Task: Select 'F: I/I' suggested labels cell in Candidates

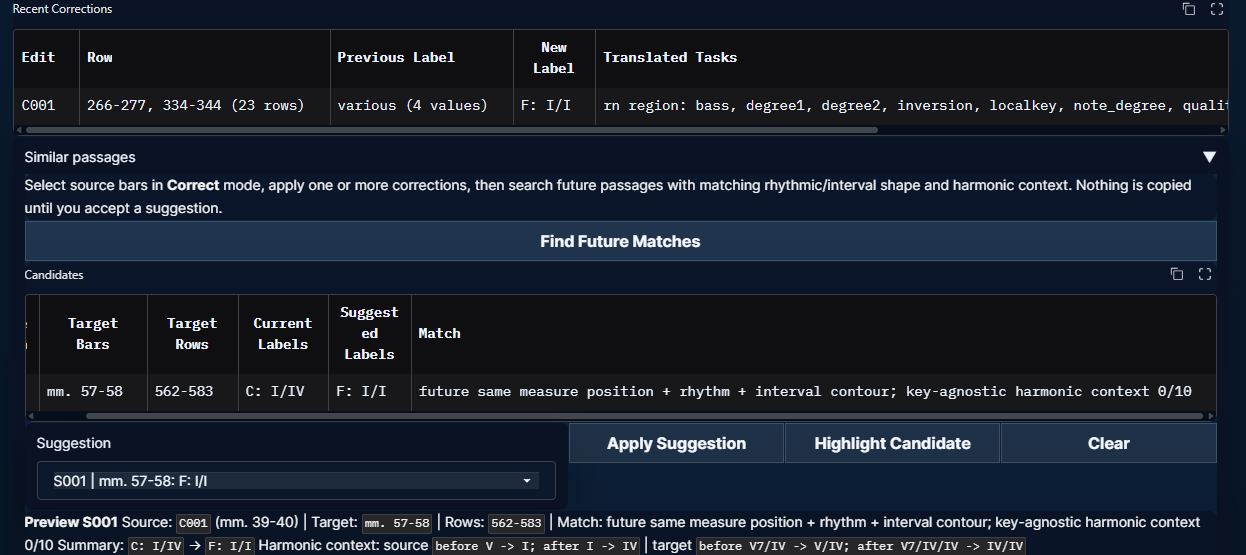Action: pyautogui.click(x=369, y=391)
